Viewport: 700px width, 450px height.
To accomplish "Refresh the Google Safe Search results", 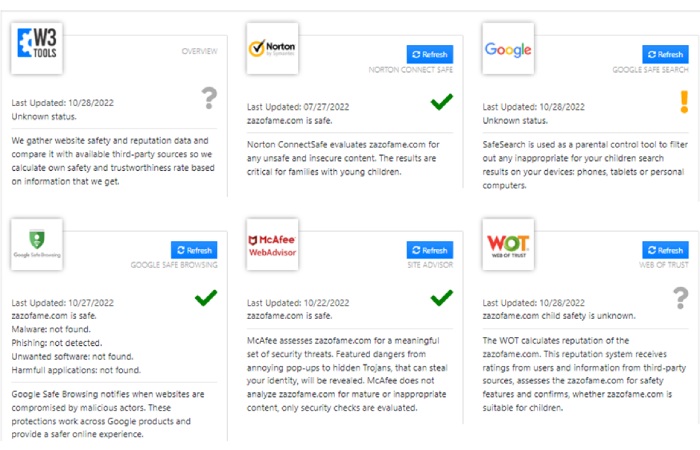I will [665, 54].
